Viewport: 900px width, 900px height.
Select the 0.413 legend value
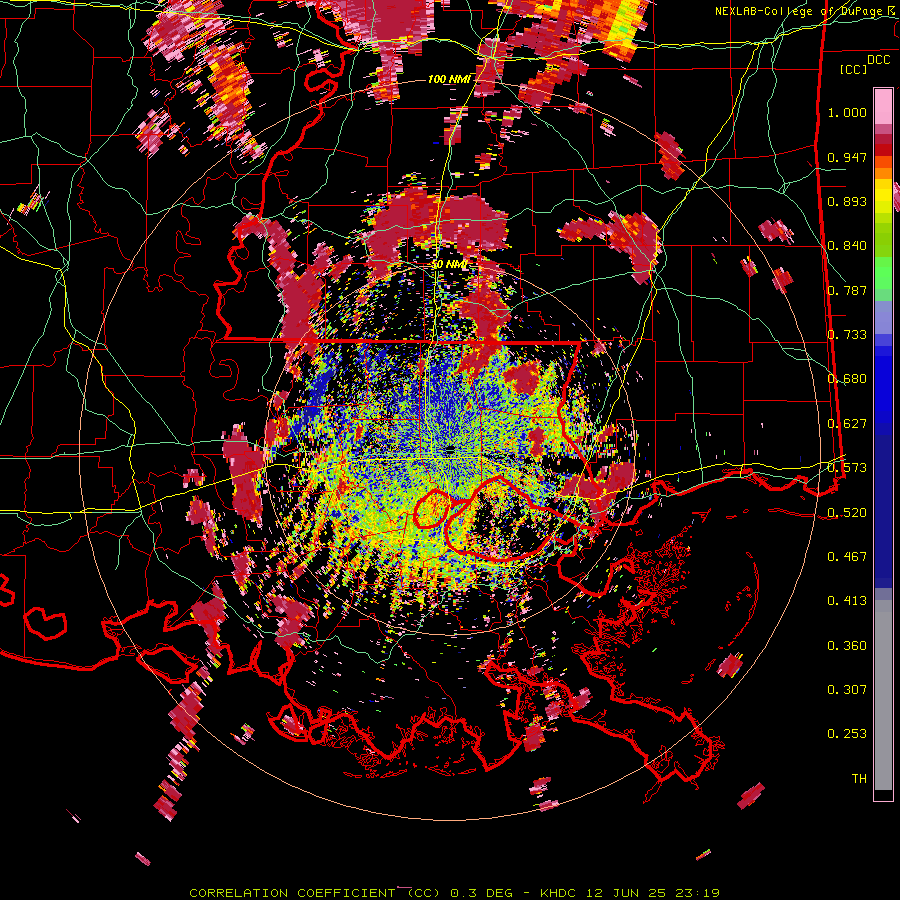point(847,601)
